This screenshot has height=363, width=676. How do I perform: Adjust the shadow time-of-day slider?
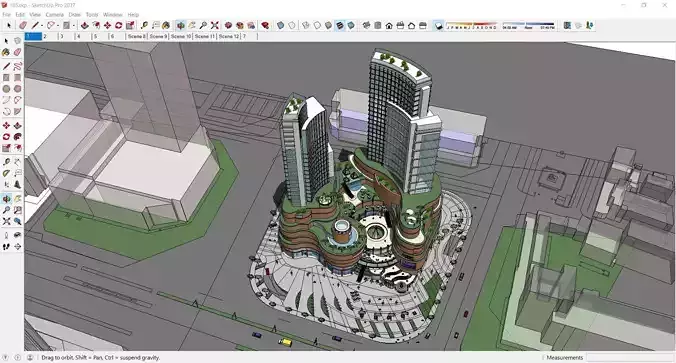529,25
